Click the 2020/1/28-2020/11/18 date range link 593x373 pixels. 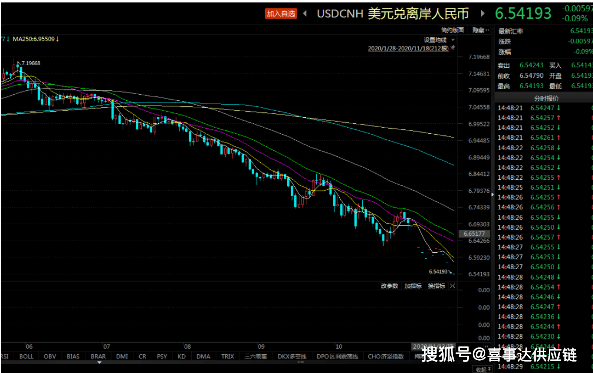click(408, 48)
